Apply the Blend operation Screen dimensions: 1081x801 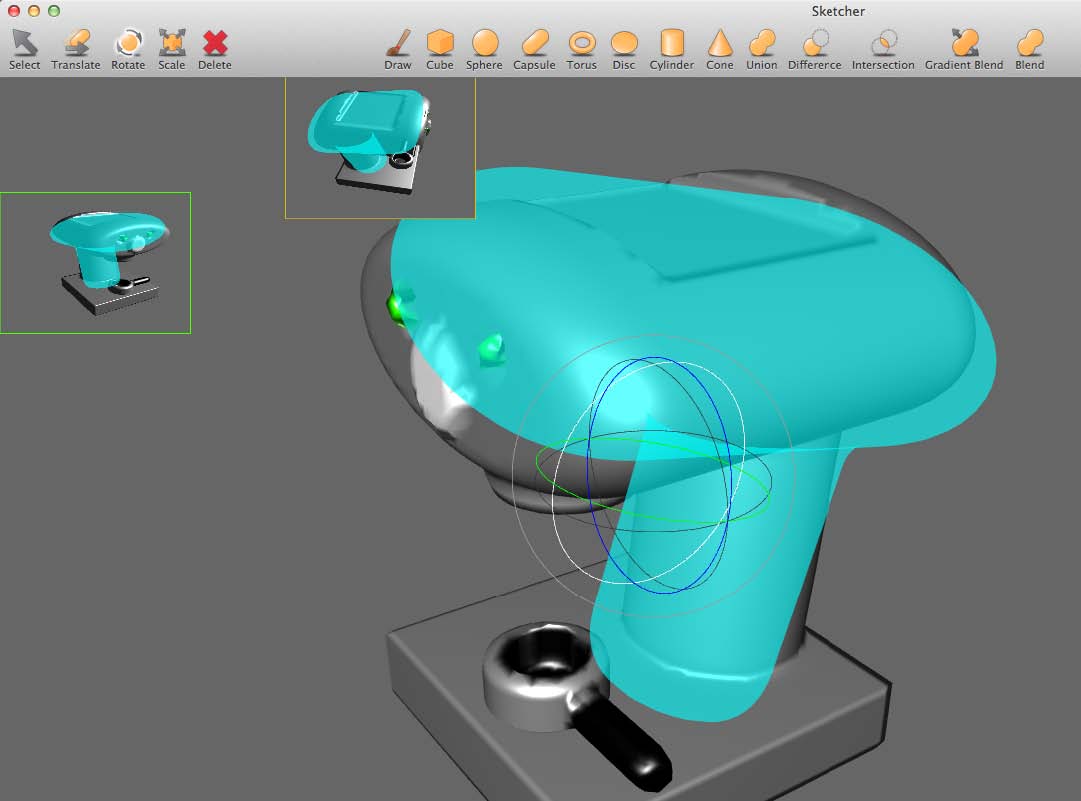1029,50
